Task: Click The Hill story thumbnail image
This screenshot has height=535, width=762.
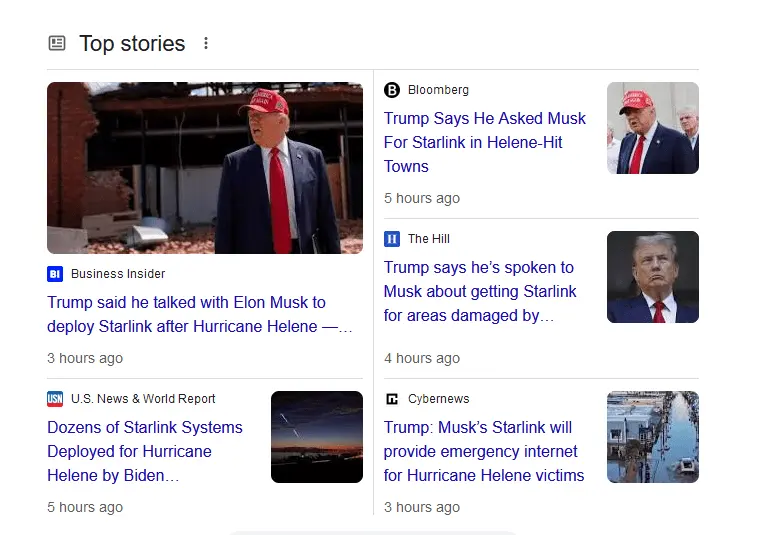Action: [652, 277]
